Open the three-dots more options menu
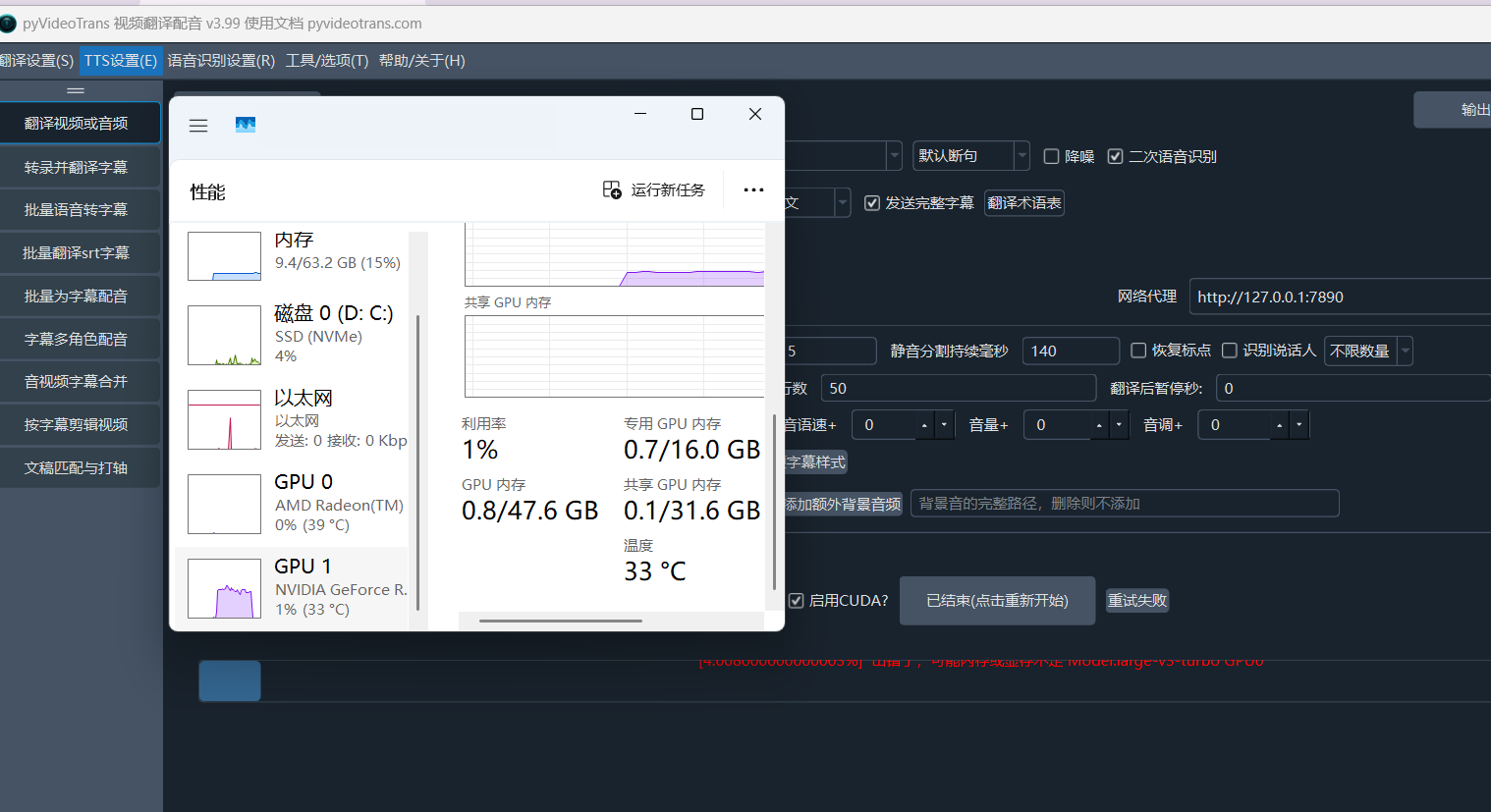This screenshot has height=812, width=1491. point(753,189)
